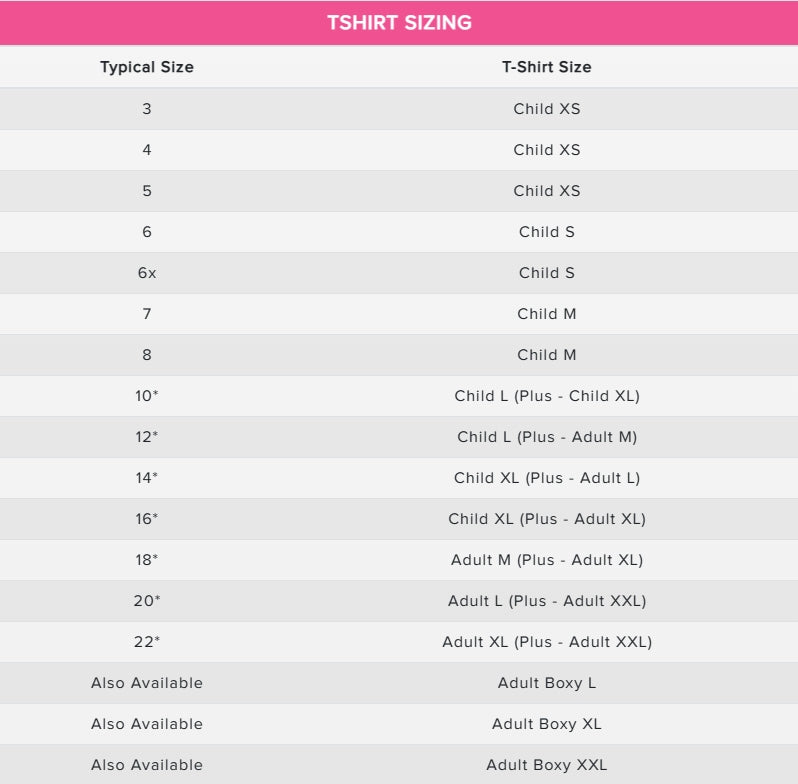This screenshot has height=784, width=798.
Task: Click the TSHIRT SIZING header banner
Action: coord(399,22)
